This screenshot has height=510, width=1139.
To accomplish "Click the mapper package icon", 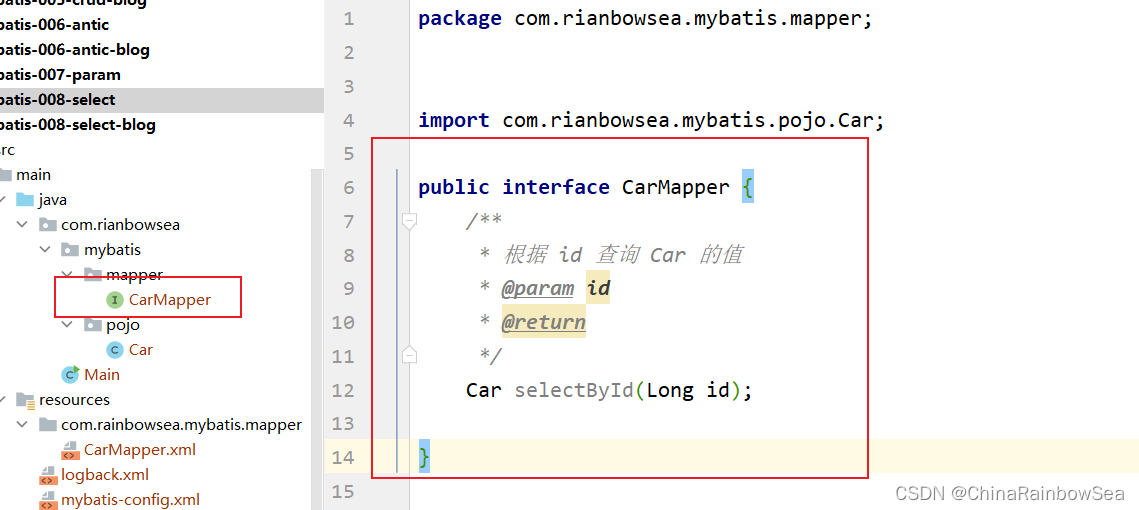I will click(93, 275).
